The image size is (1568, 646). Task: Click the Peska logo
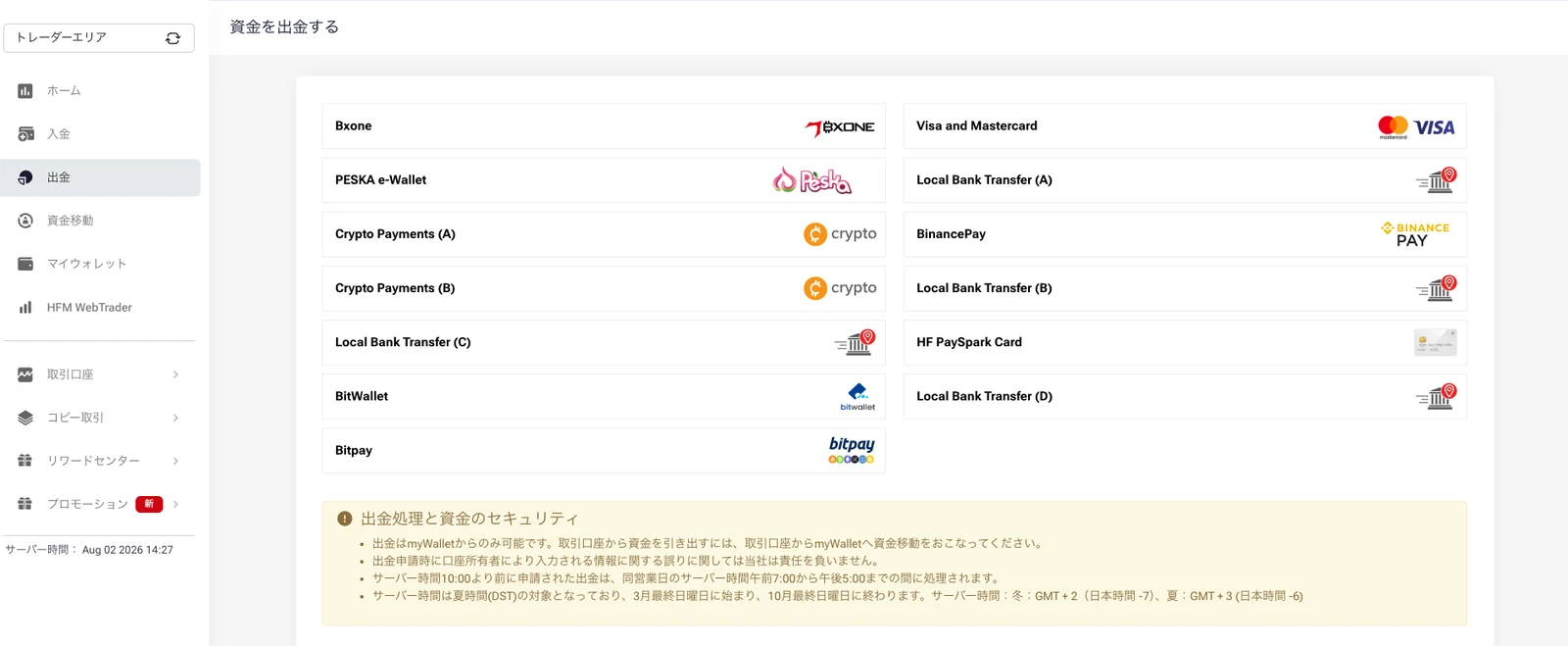pyautogui.click(x=812, y=180)
